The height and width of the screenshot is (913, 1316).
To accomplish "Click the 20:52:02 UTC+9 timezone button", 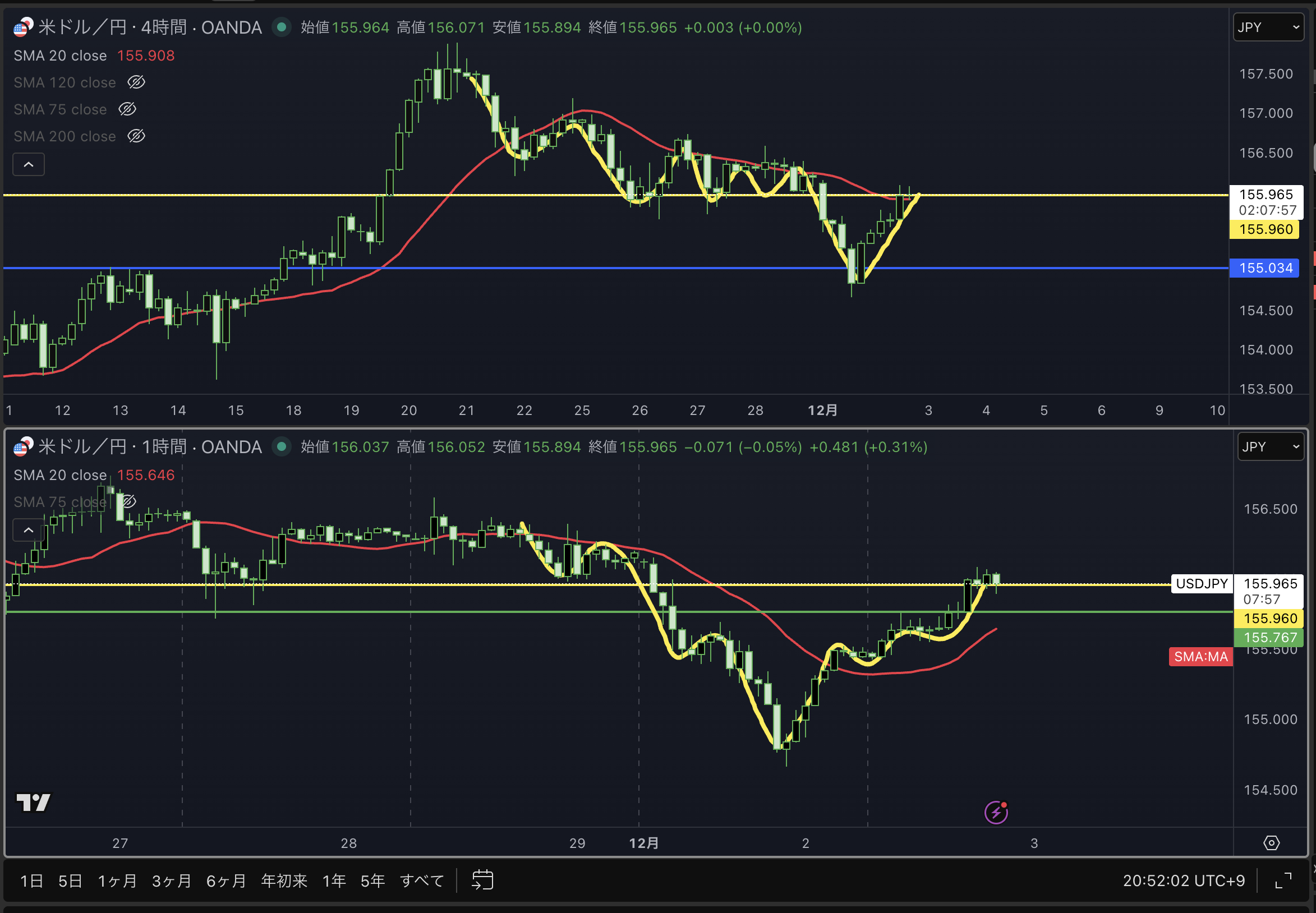I will tap(1183, 880).
